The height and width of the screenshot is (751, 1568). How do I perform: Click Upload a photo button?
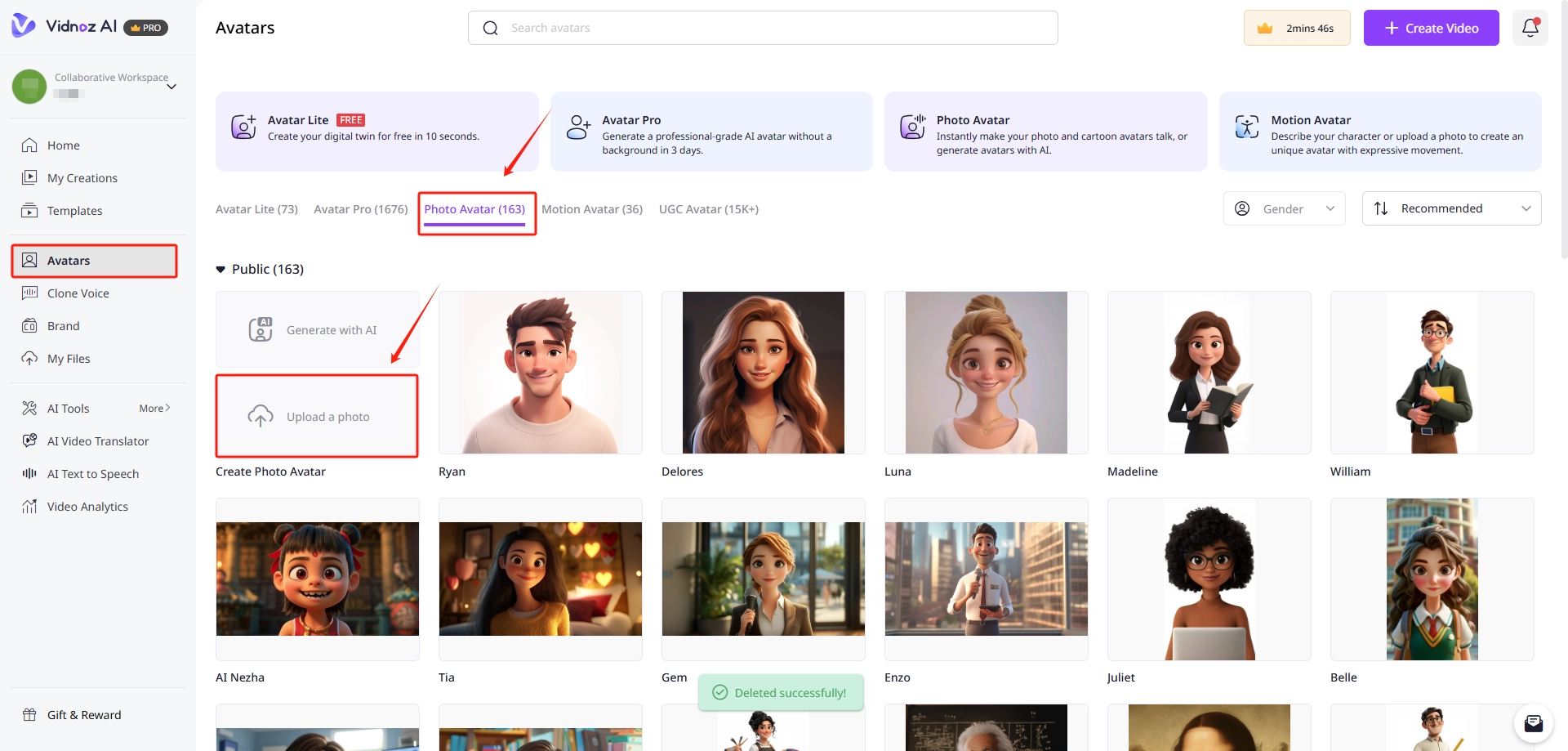tap(317, 417)
